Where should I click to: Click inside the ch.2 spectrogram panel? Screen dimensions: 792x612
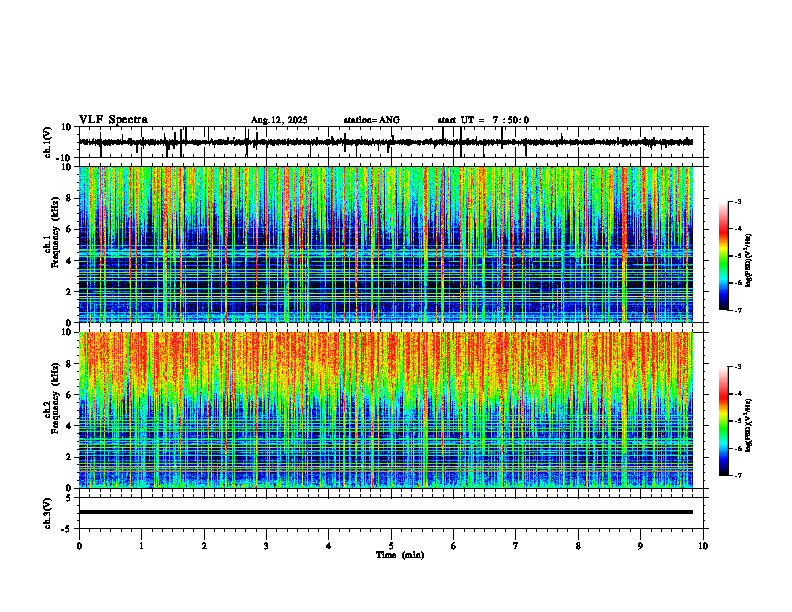(386, 410)
